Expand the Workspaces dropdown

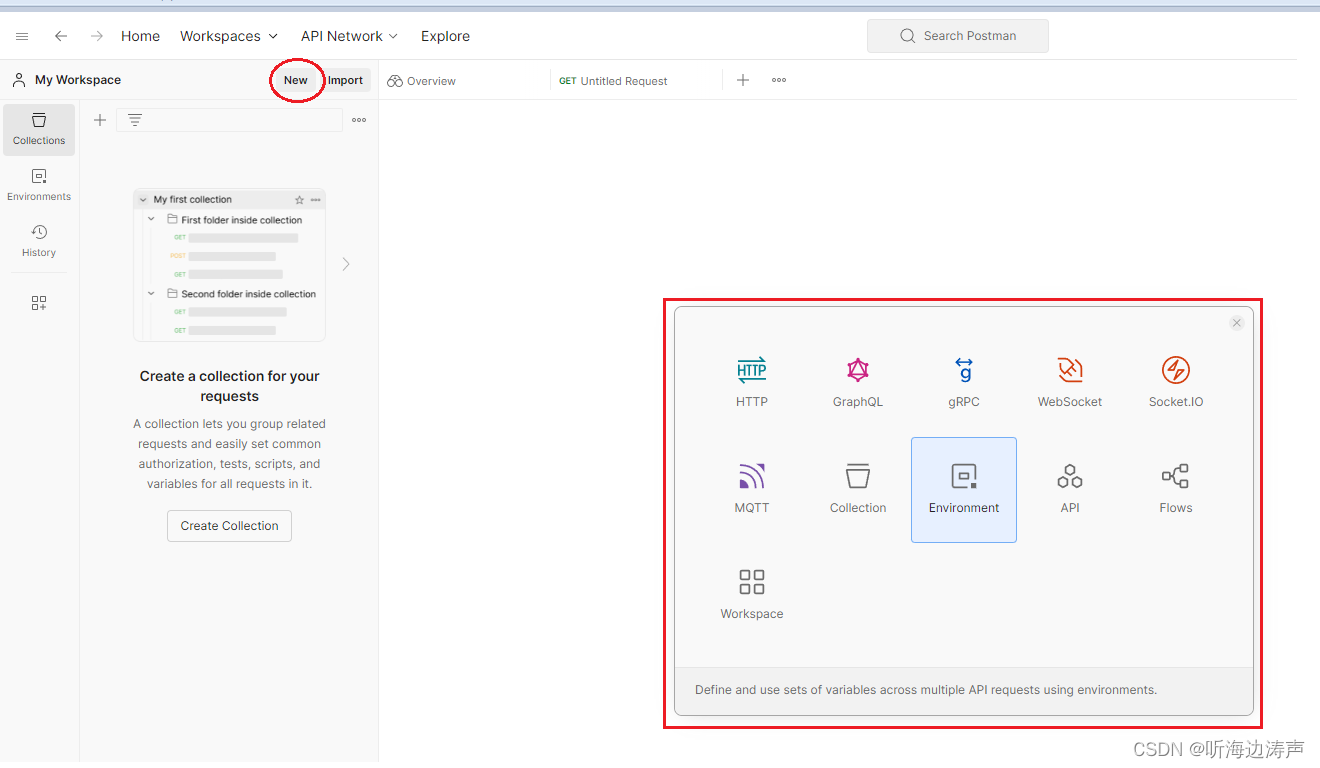pyautogui.click(x=229, y=36)
